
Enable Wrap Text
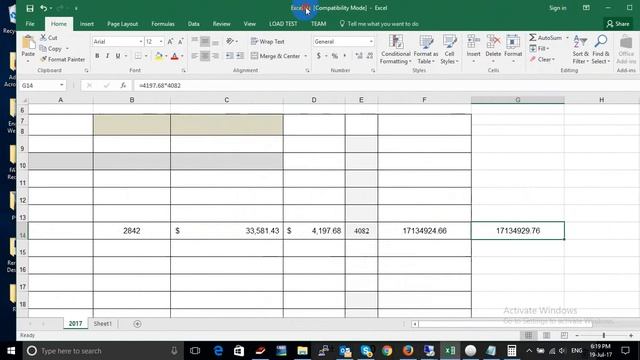267,42
